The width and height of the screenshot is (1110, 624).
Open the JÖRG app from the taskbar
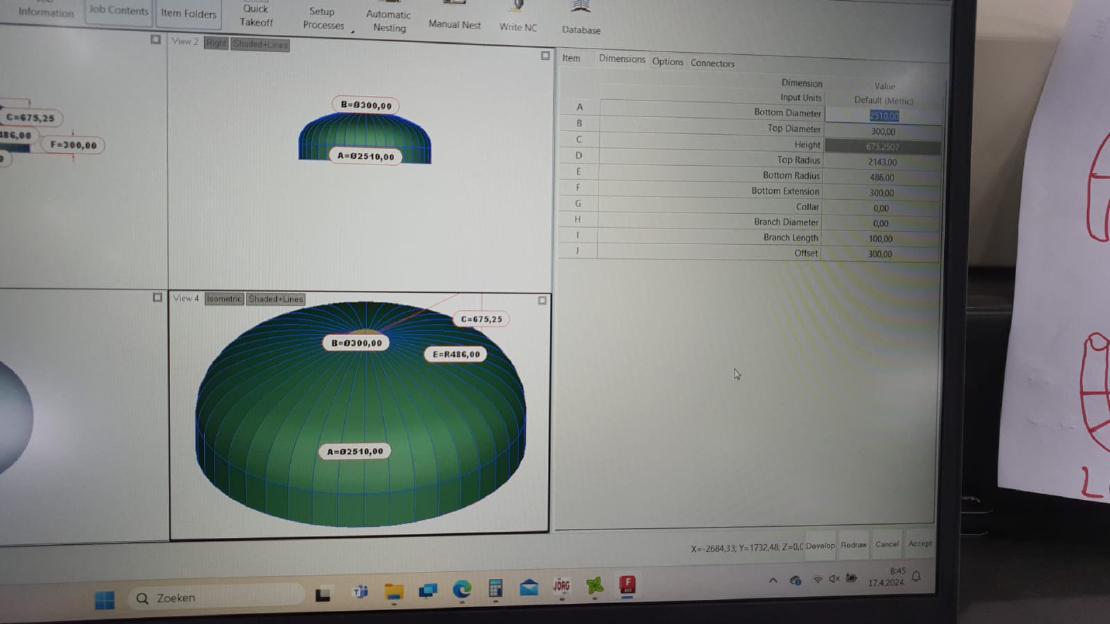(x=561, y=586)
